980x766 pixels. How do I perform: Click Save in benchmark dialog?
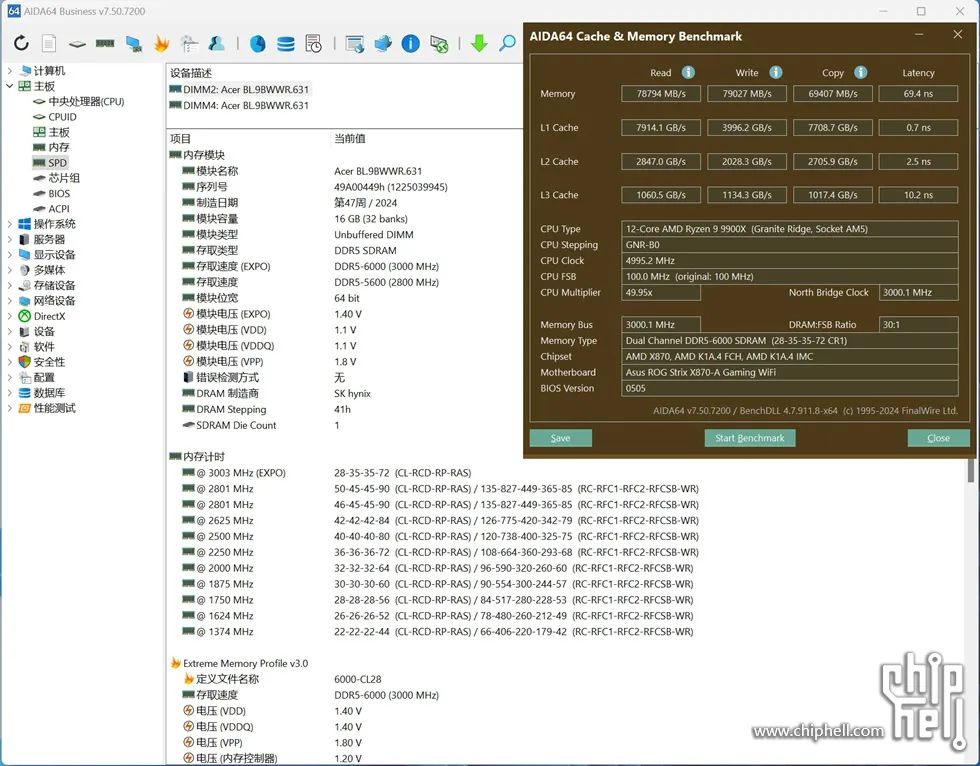560,438
